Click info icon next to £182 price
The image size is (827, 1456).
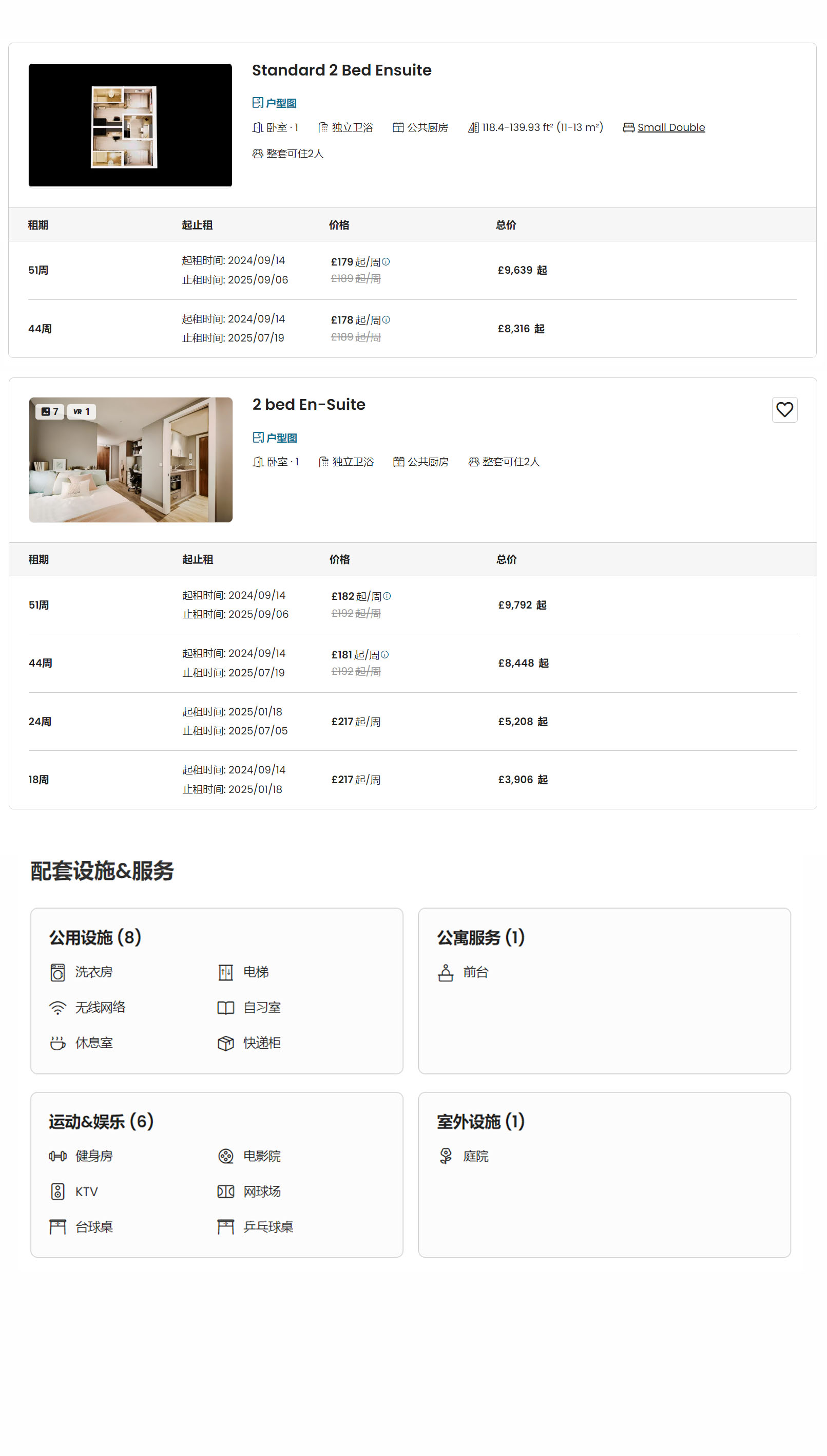[x=387, y=596]
